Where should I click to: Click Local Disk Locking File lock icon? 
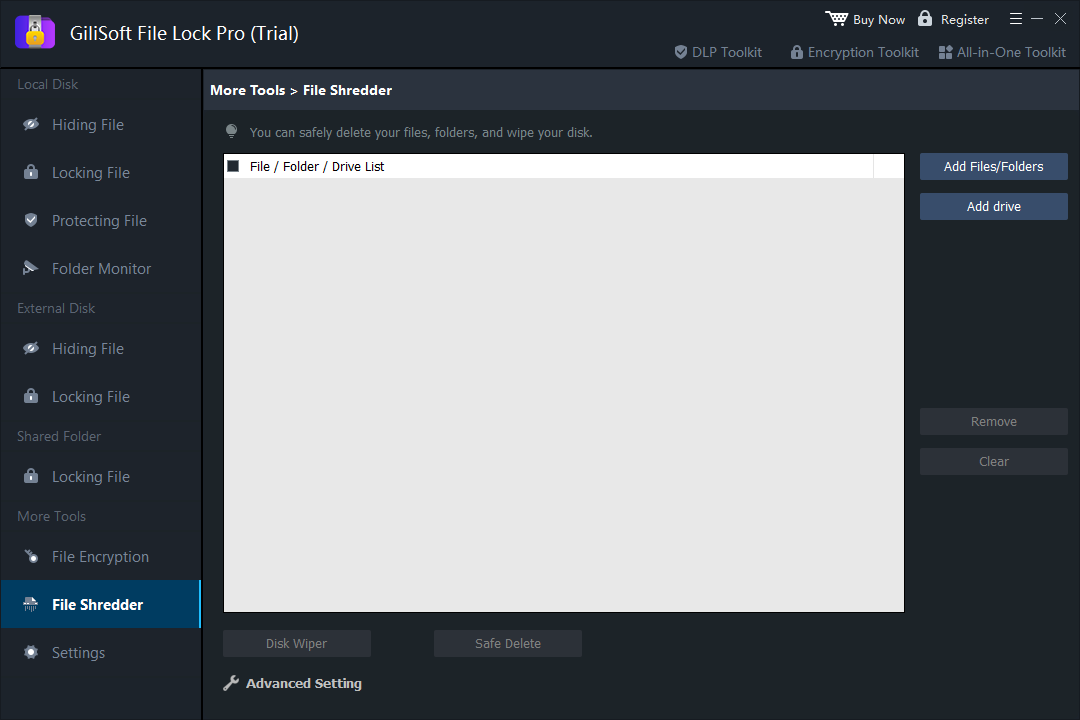pyautogui.click(x=31, y=172)
